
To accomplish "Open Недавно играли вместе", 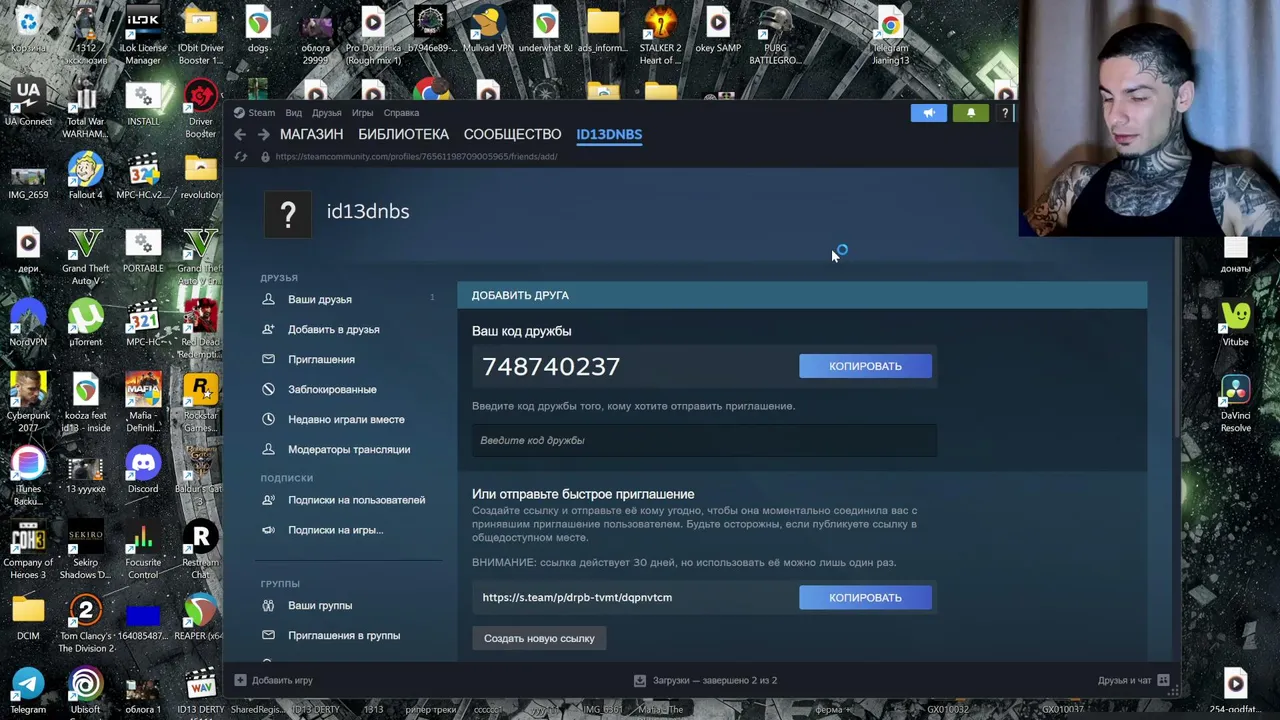I will coord(348,419).
